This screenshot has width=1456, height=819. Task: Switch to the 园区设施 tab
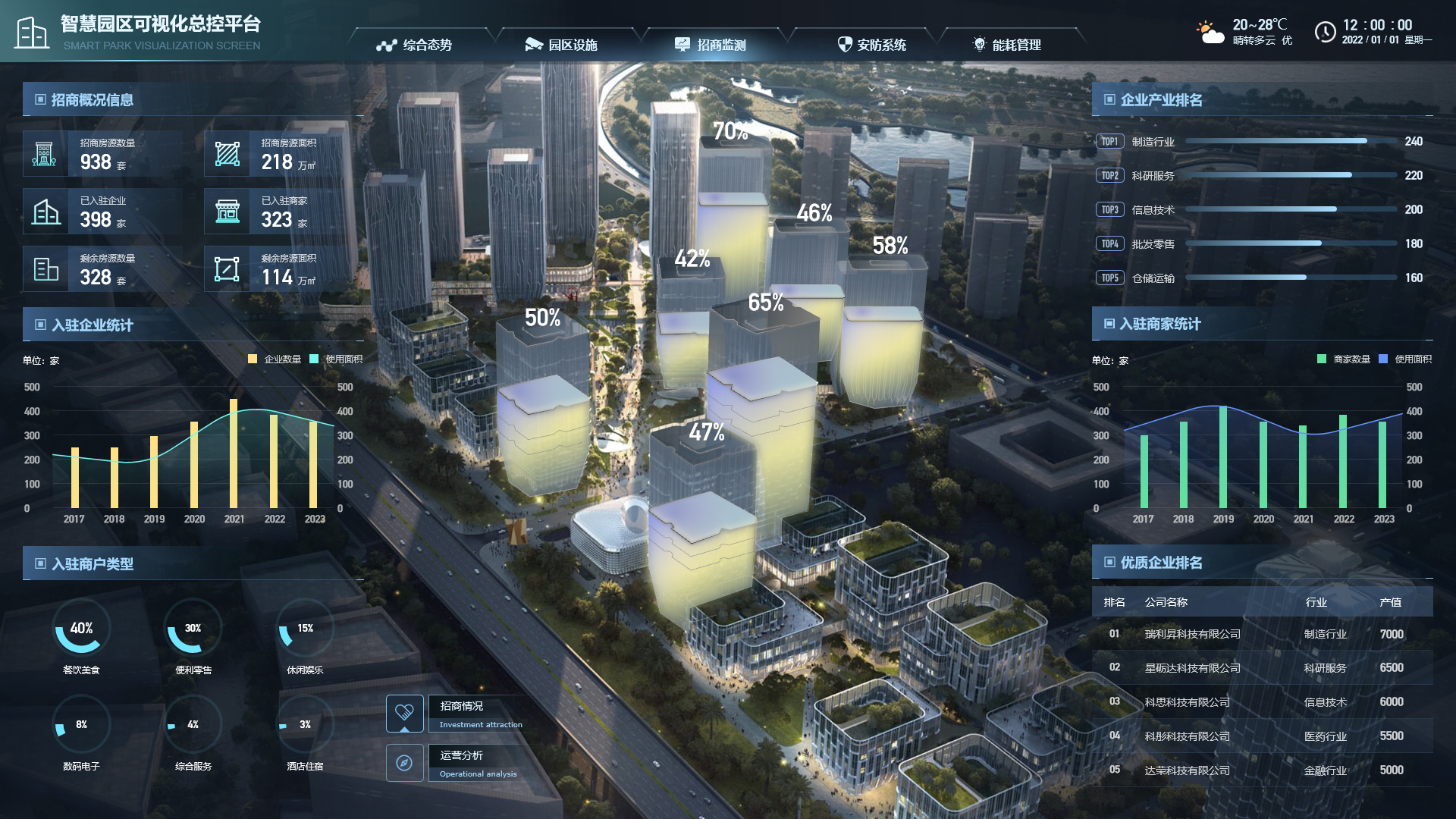click(561, 45)
